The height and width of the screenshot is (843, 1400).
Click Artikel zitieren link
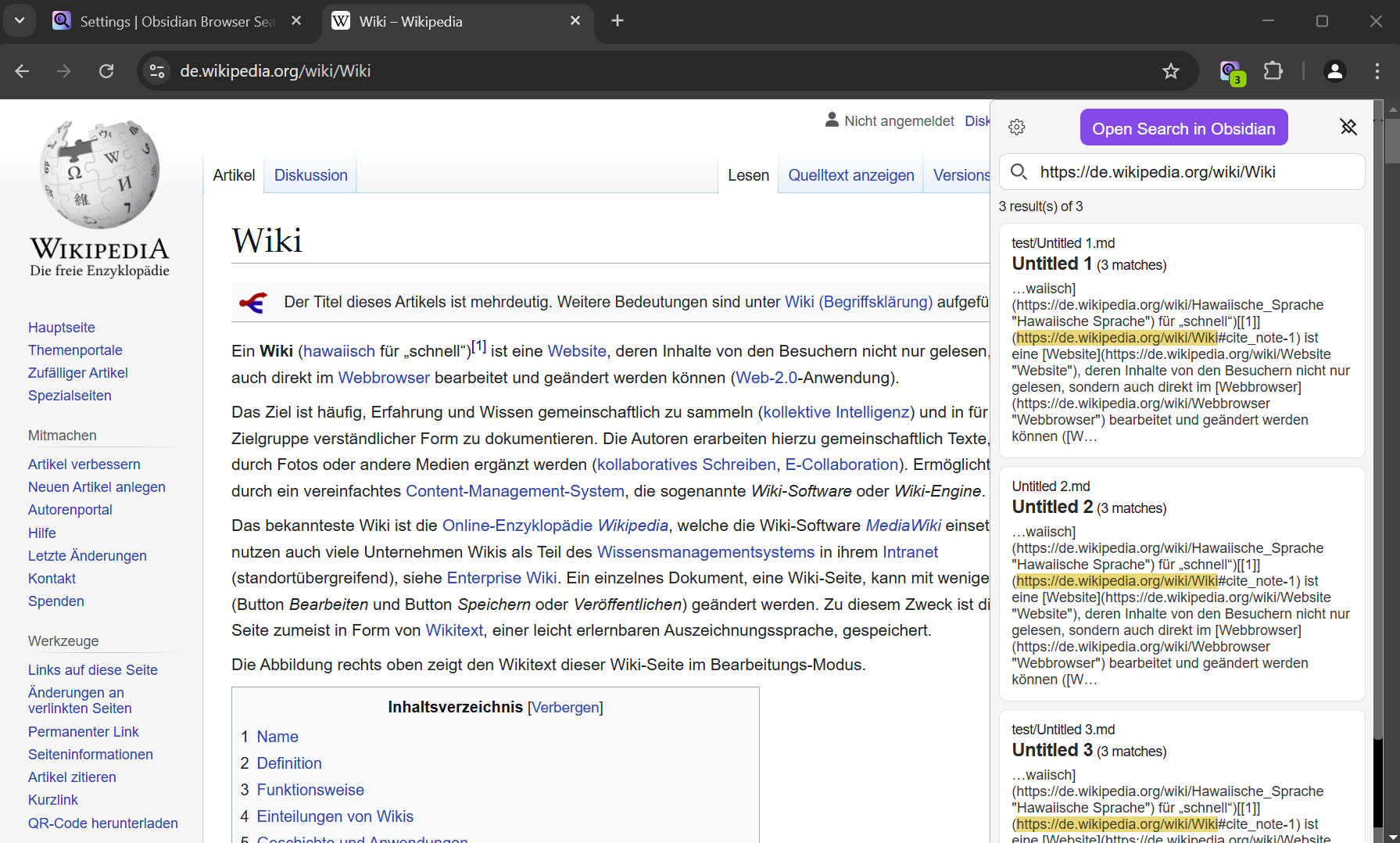click(72, 777)
